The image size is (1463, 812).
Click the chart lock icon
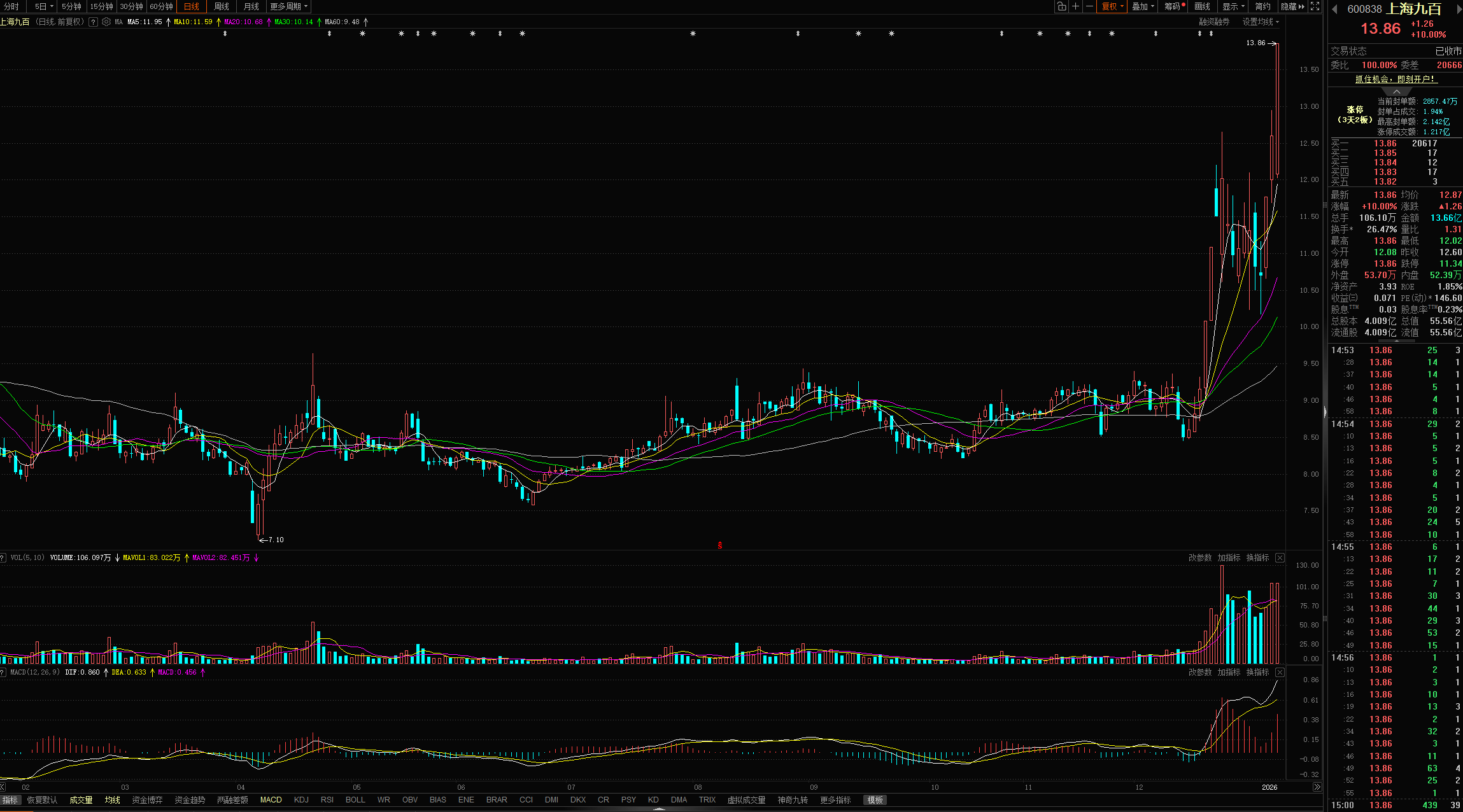tap(1061, 6)
